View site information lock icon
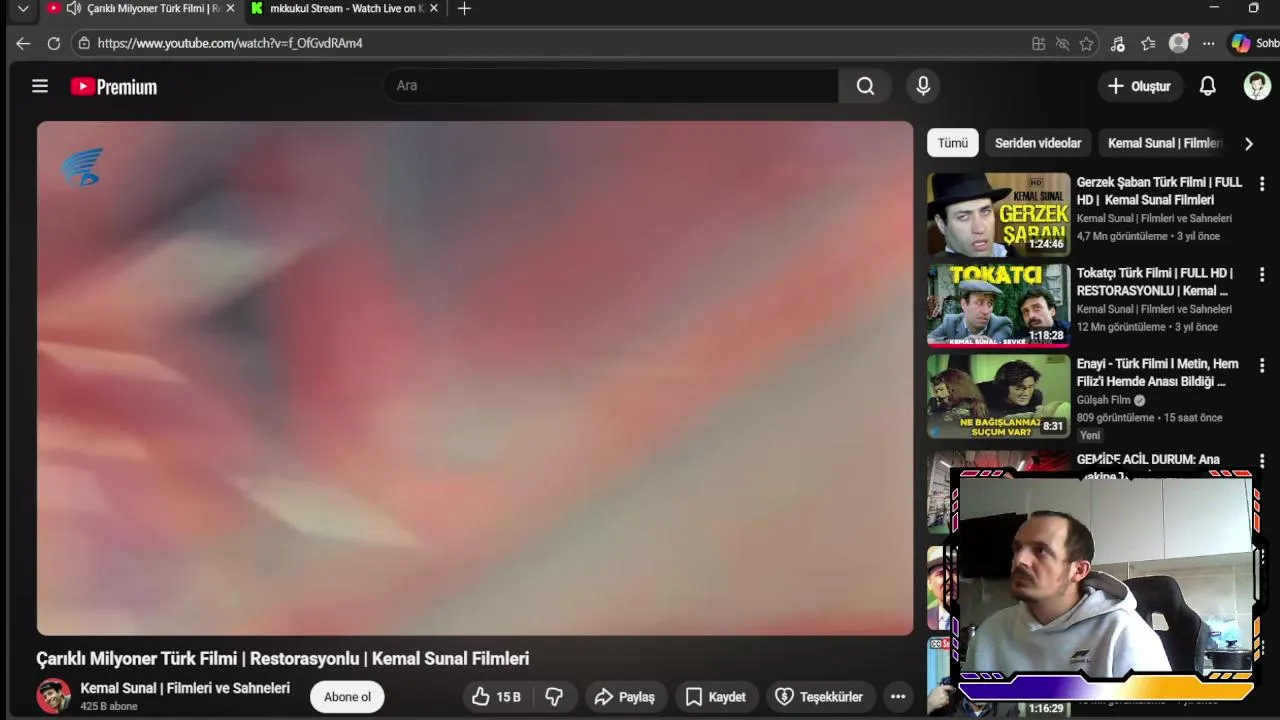This screenshot has width=1280, height=720. 84,43
